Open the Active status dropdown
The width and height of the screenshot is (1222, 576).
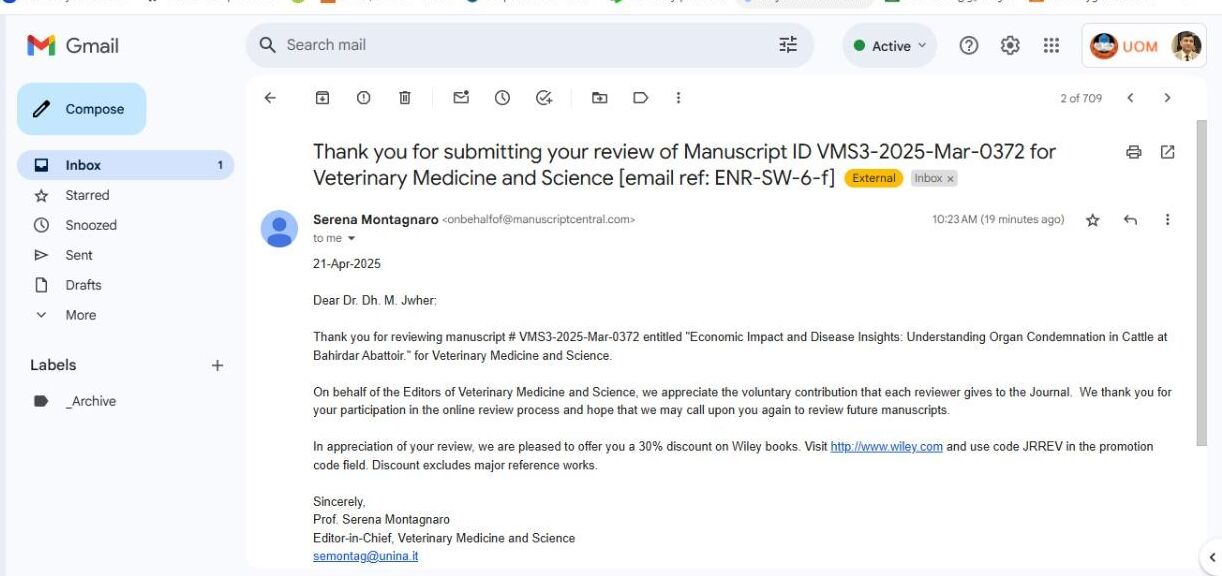click(890, 46)
